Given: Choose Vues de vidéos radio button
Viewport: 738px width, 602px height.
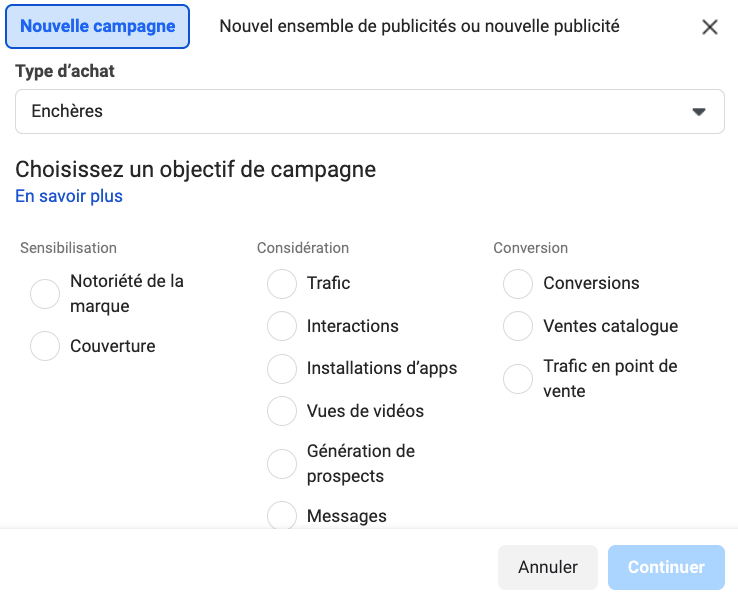Looking at the screenshot, I should point(282,411).
